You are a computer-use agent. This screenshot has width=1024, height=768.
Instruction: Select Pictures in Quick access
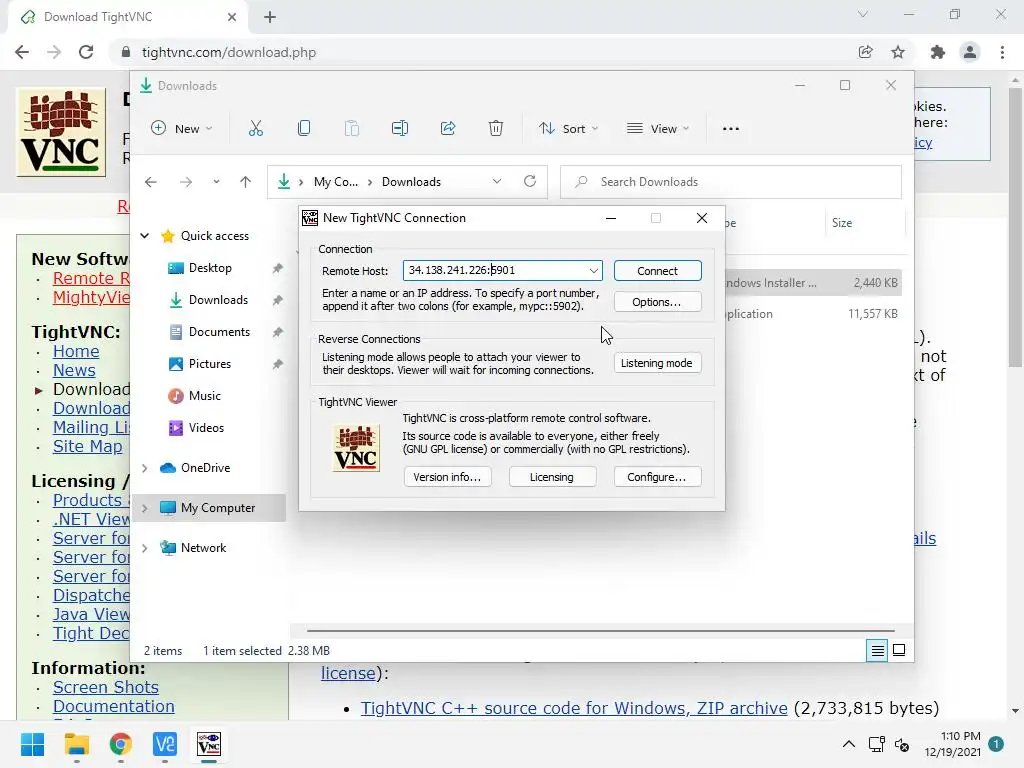tap(210, 364)
